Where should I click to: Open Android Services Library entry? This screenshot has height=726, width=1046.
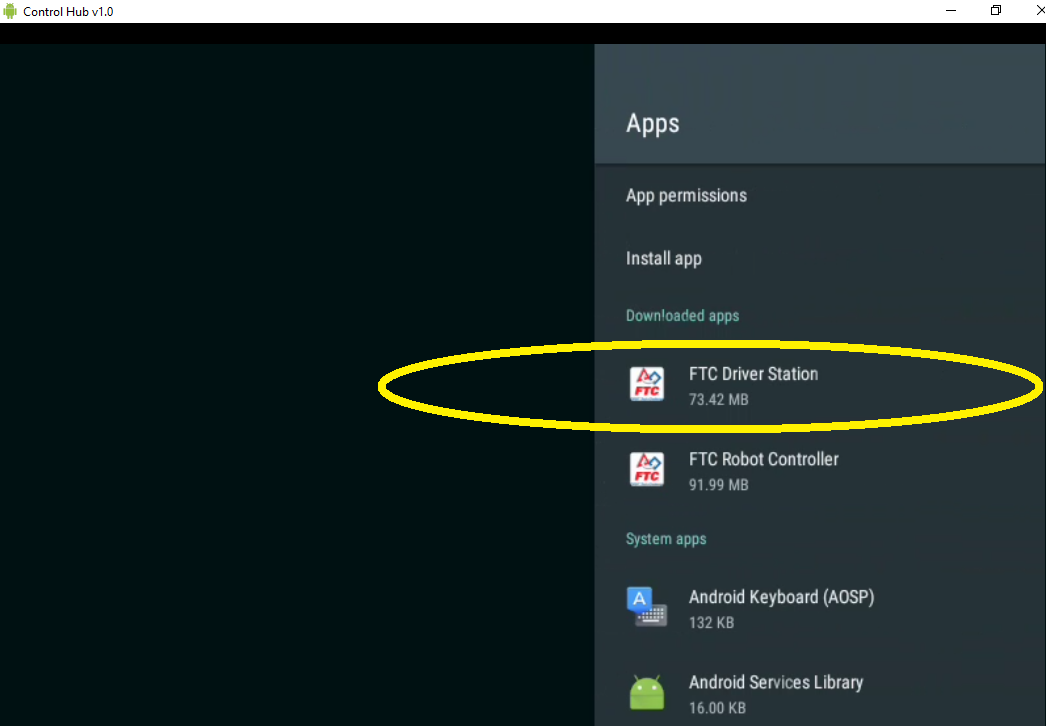coord(820,693)
